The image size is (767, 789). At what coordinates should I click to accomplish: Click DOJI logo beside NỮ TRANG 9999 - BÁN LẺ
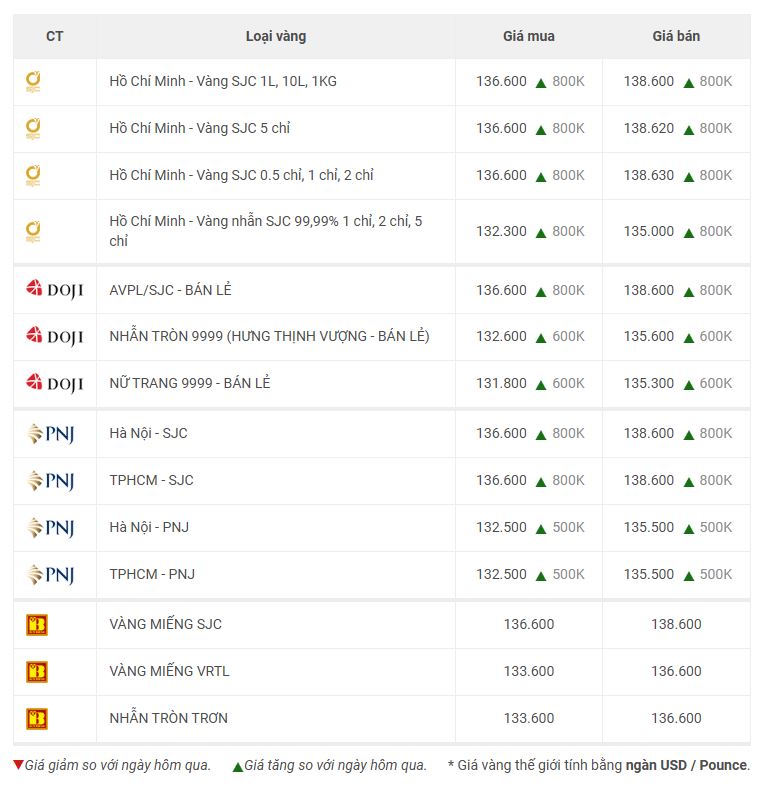[54, 383]
